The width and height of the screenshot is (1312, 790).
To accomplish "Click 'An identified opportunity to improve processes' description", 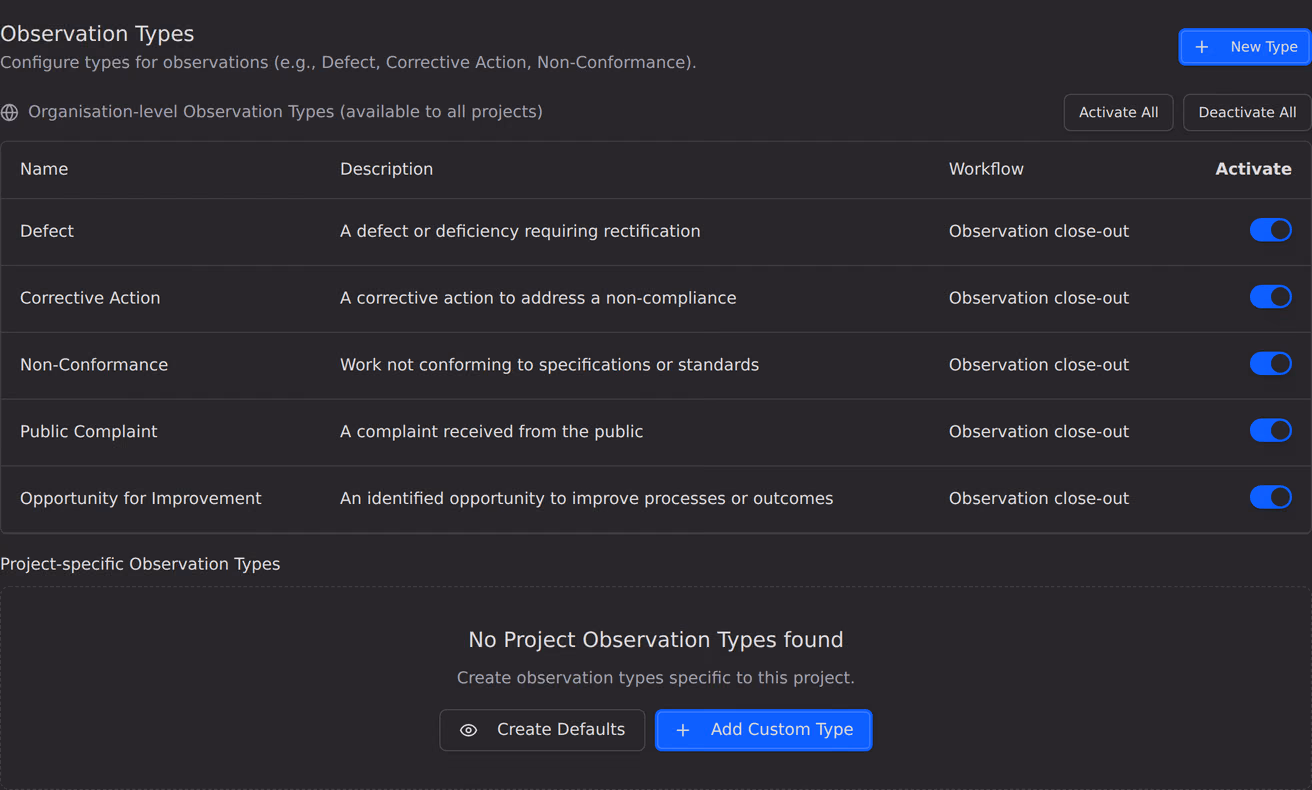I will coord(586,498).
